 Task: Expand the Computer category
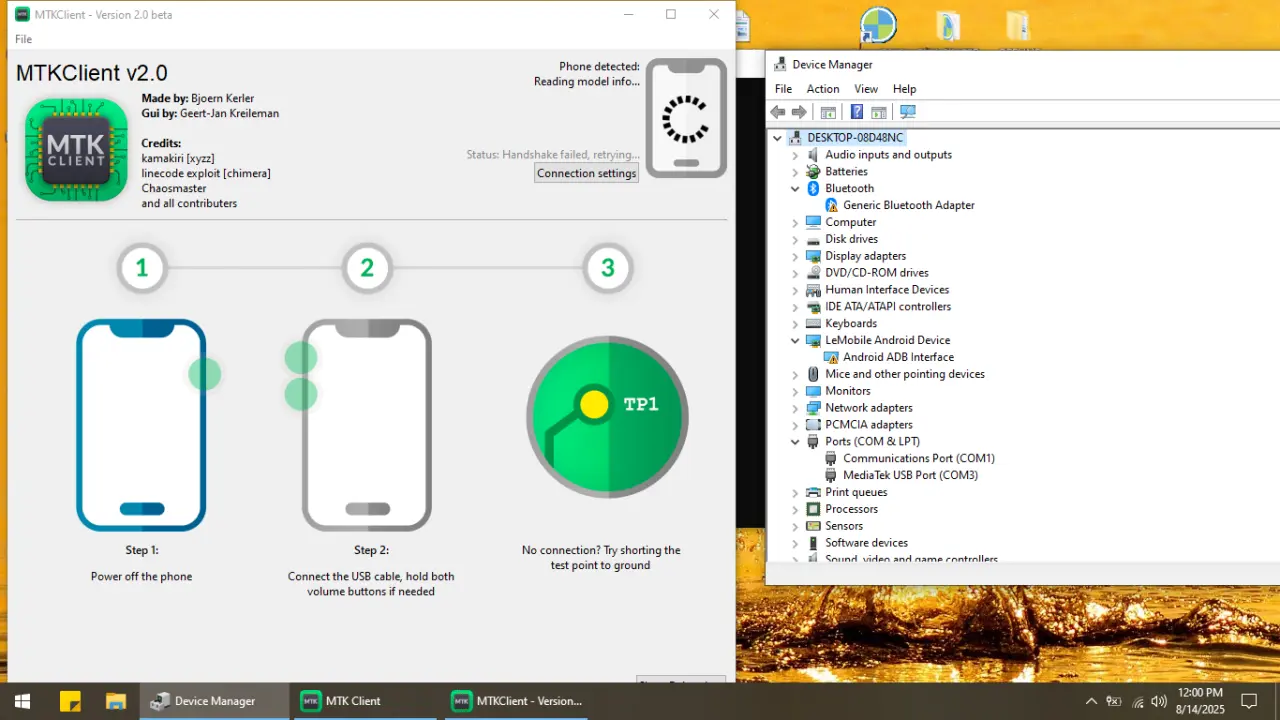coord(796,223)
